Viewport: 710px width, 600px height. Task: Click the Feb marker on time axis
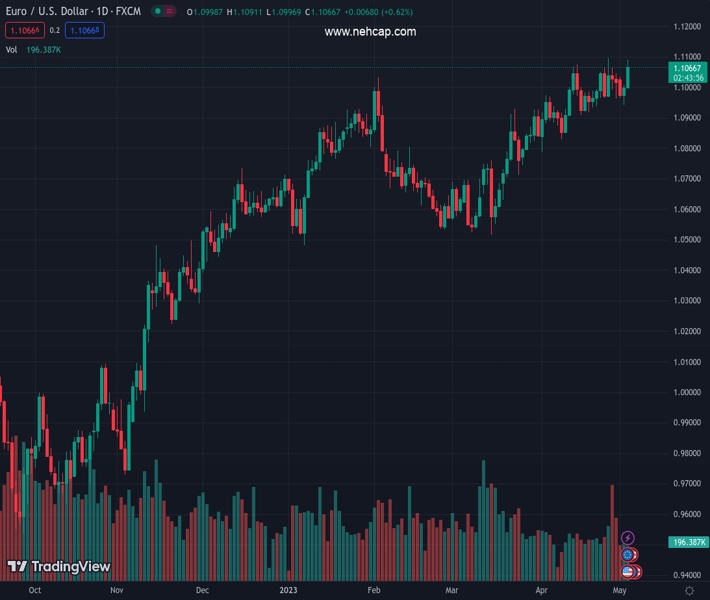pyautogui.click(x=374, y=591)
